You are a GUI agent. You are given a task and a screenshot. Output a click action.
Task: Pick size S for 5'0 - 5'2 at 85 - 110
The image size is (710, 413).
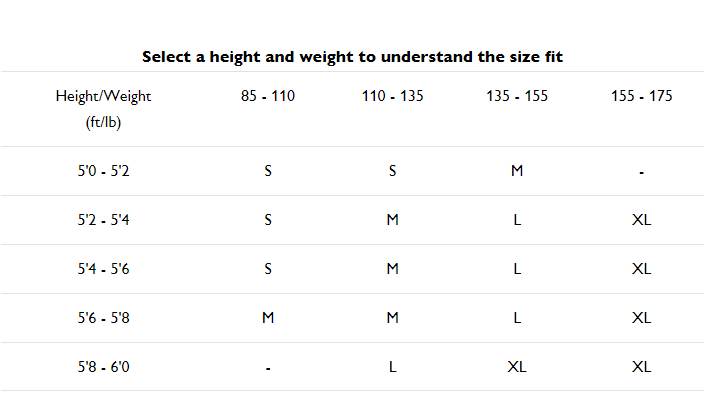tap(268, 171)
